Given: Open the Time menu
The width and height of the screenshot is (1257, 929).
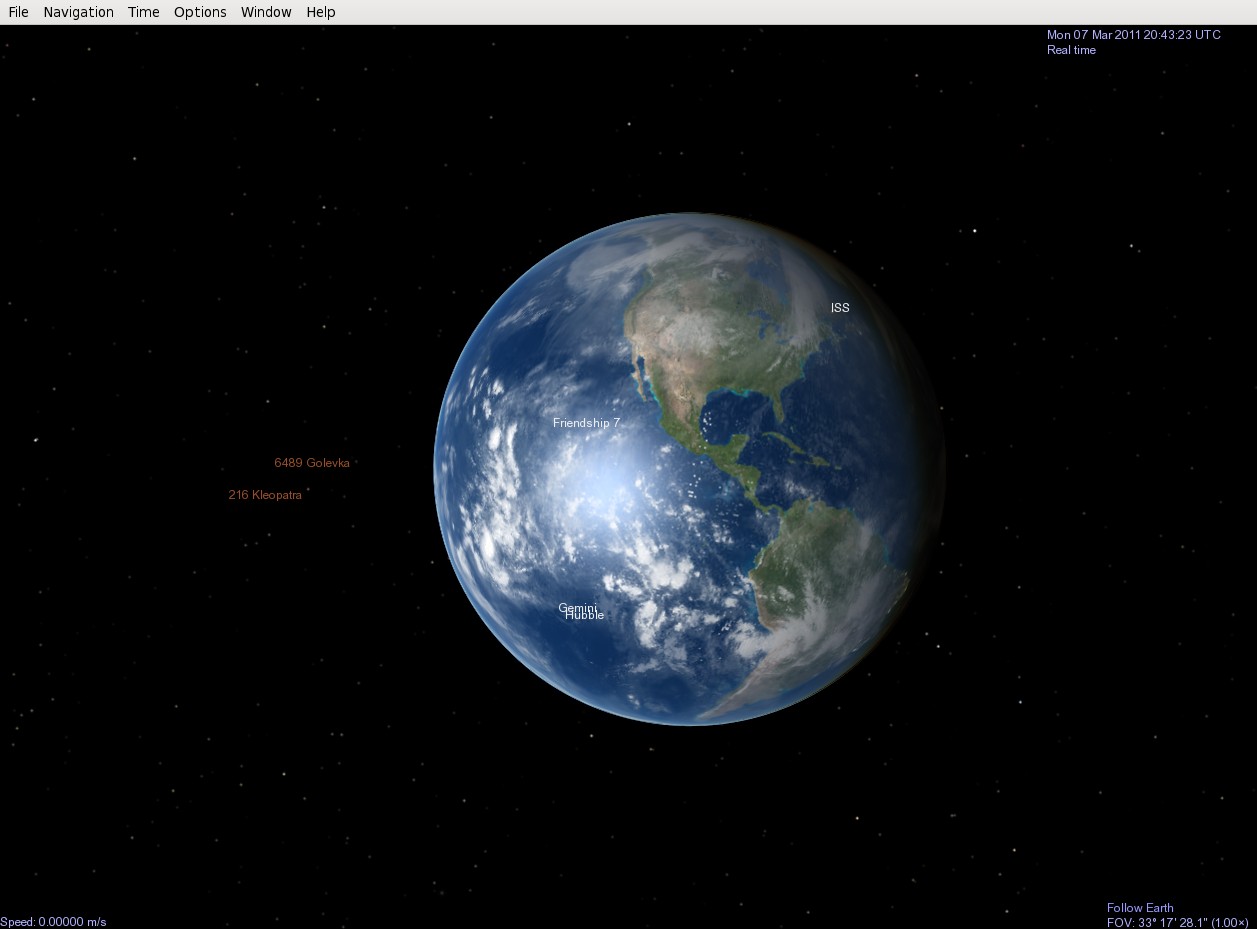Looking at the screenshot, I should pos(143,12).
